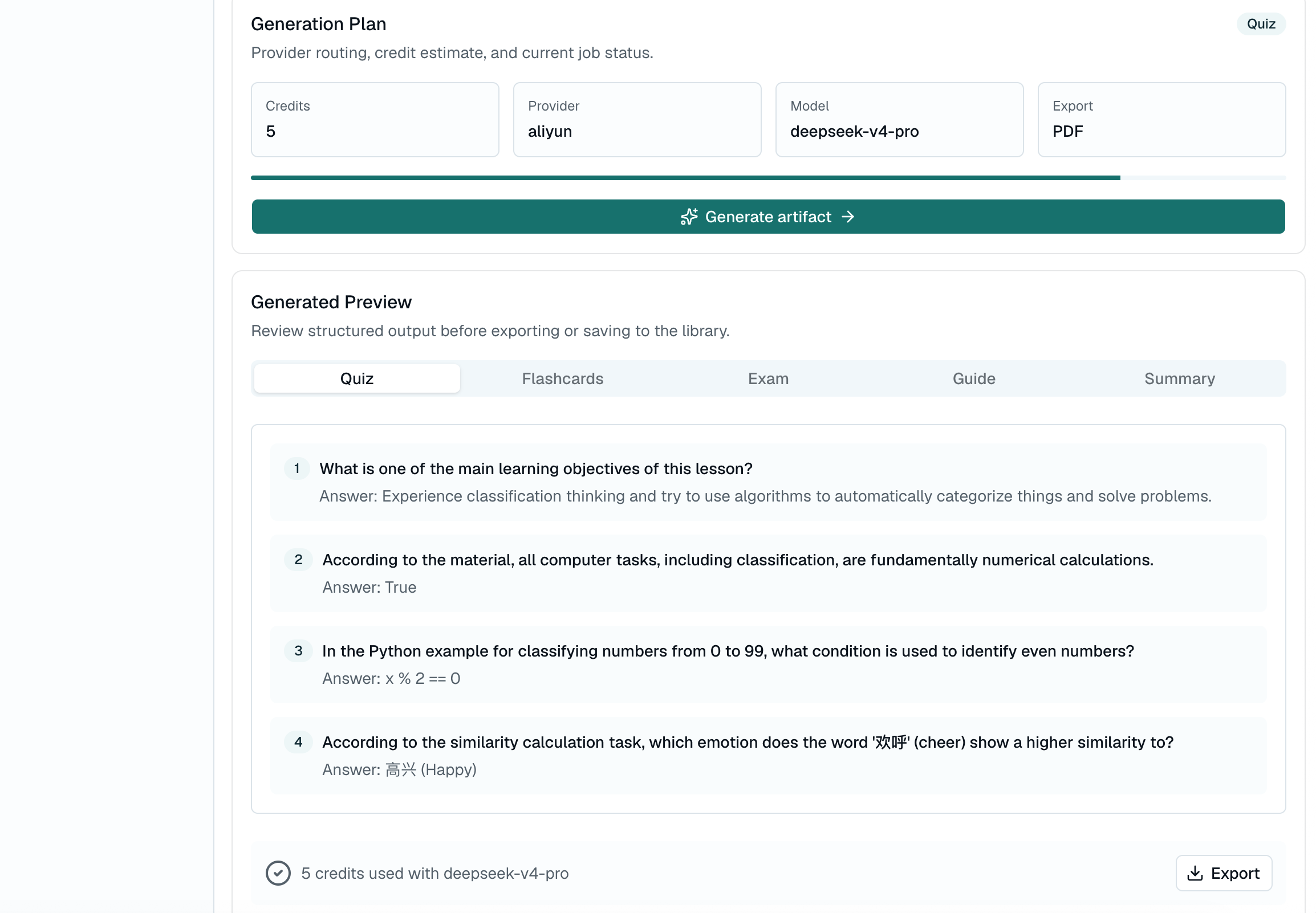Click the Generate artifact button label

click(x=768, y=217)
